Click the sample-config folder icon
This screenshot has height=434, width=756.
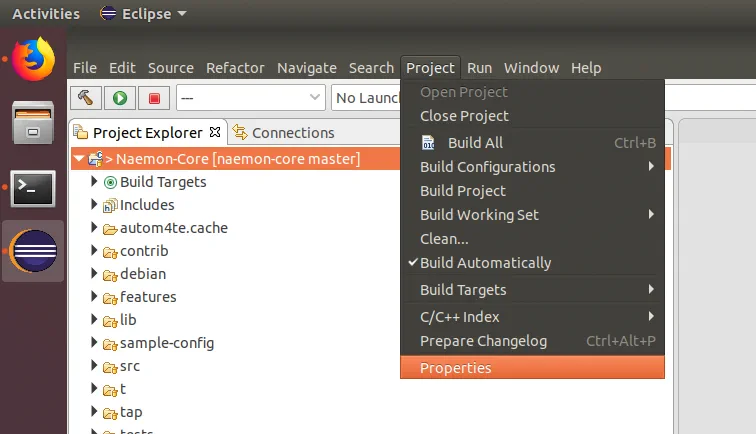110,344
